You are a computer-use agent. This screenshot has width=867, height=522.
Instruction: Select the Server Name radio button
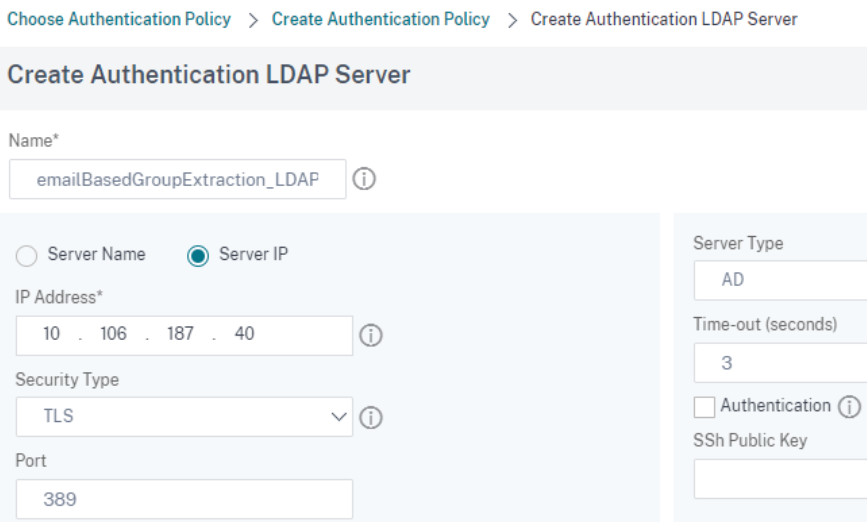point(27,256)
